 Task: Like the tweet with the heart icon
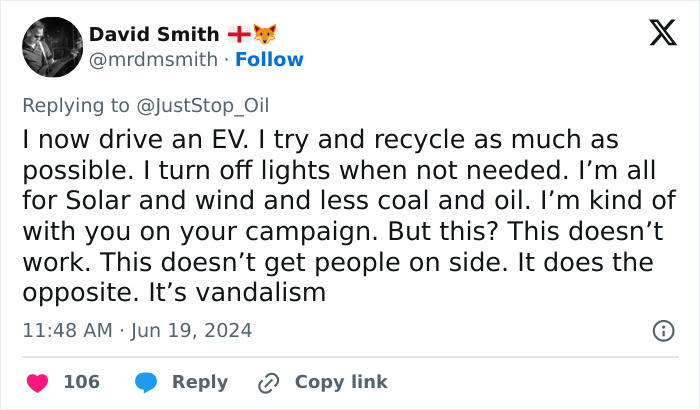36,382
